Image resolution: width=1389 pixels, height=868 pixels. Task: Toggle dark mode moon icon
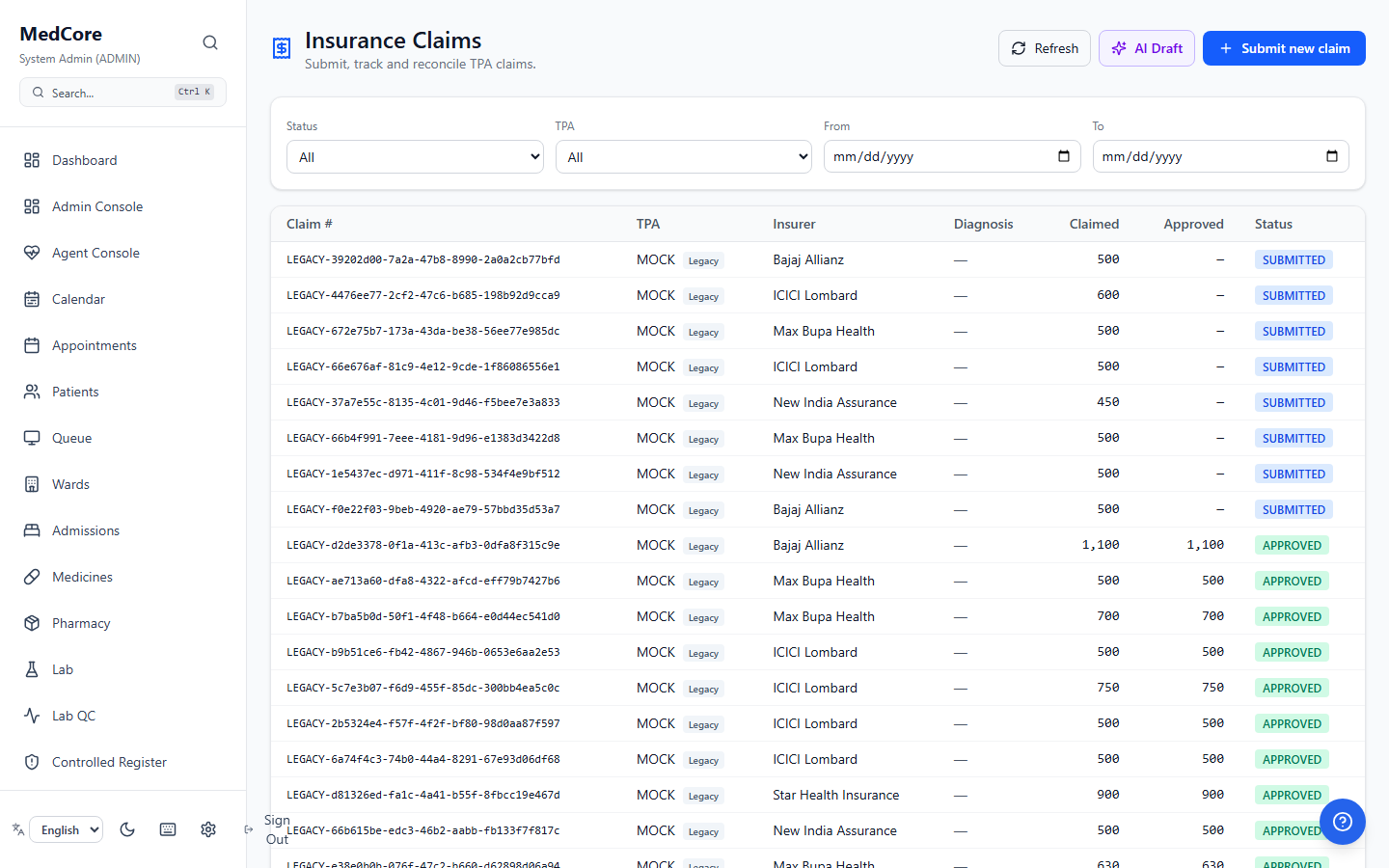pyautogui.click(x=127, y=829)
